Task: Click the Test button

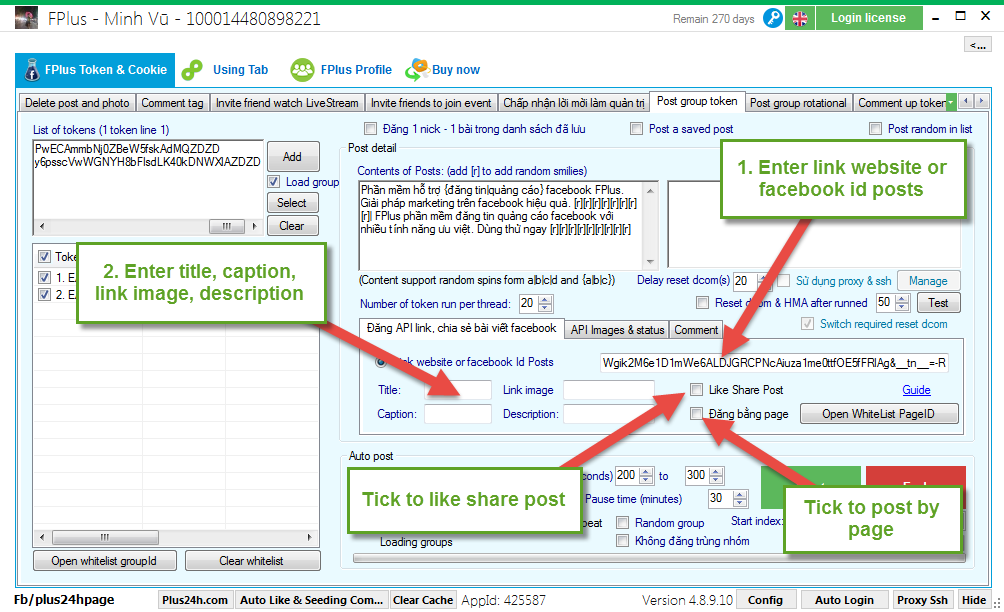Action: 938,303
